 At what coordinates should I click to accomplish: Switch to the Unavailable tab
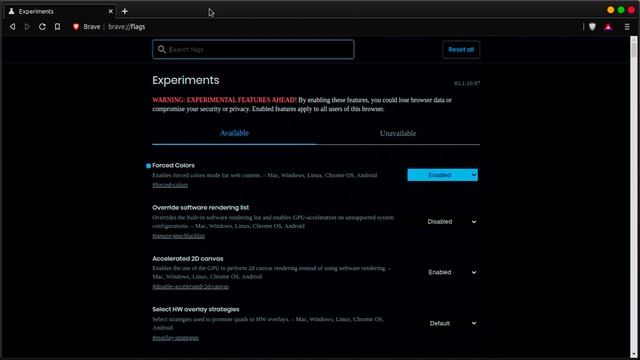[398, 133]
